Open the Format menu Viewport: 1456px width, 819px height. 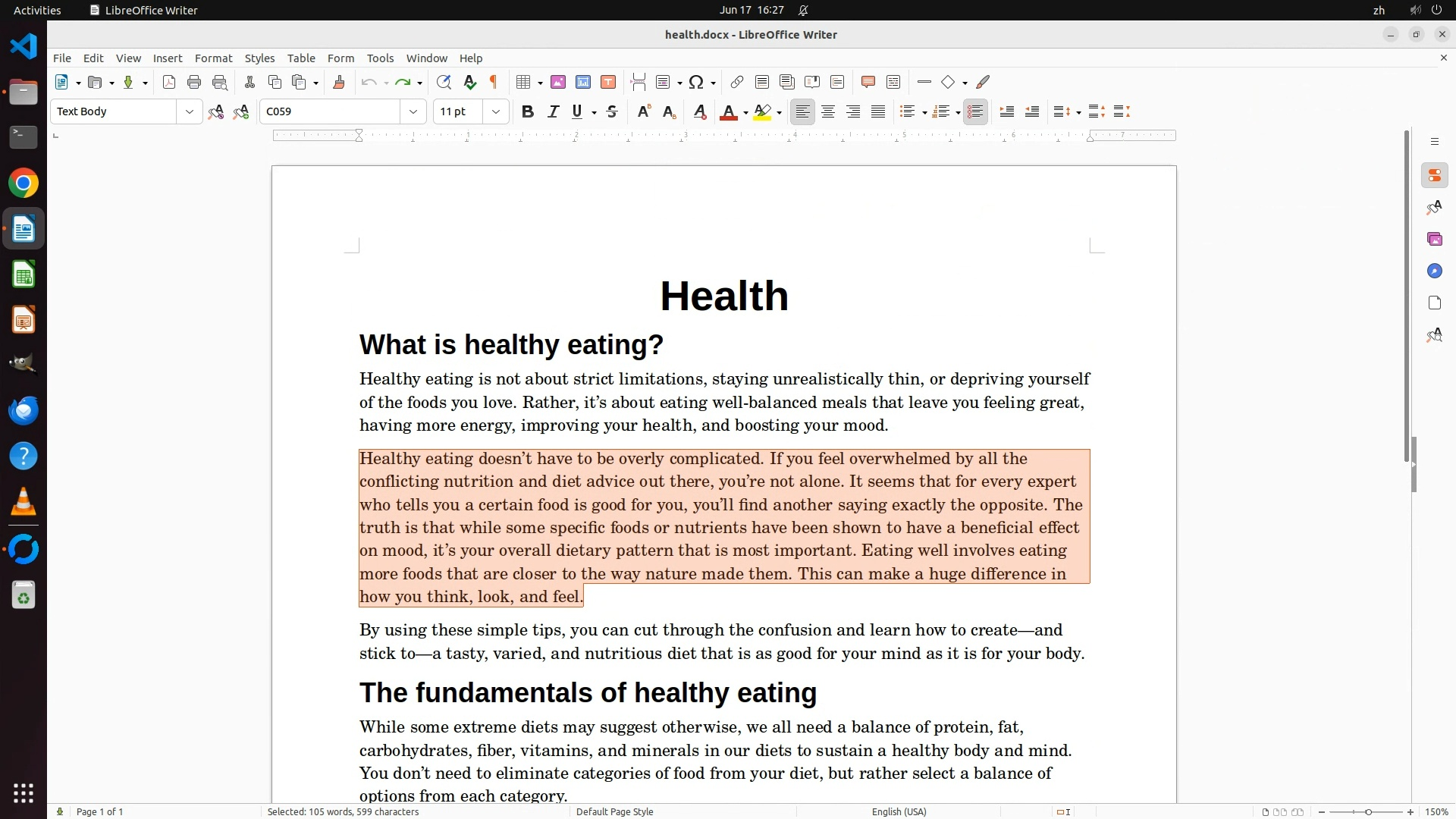(x=213, y=58)
